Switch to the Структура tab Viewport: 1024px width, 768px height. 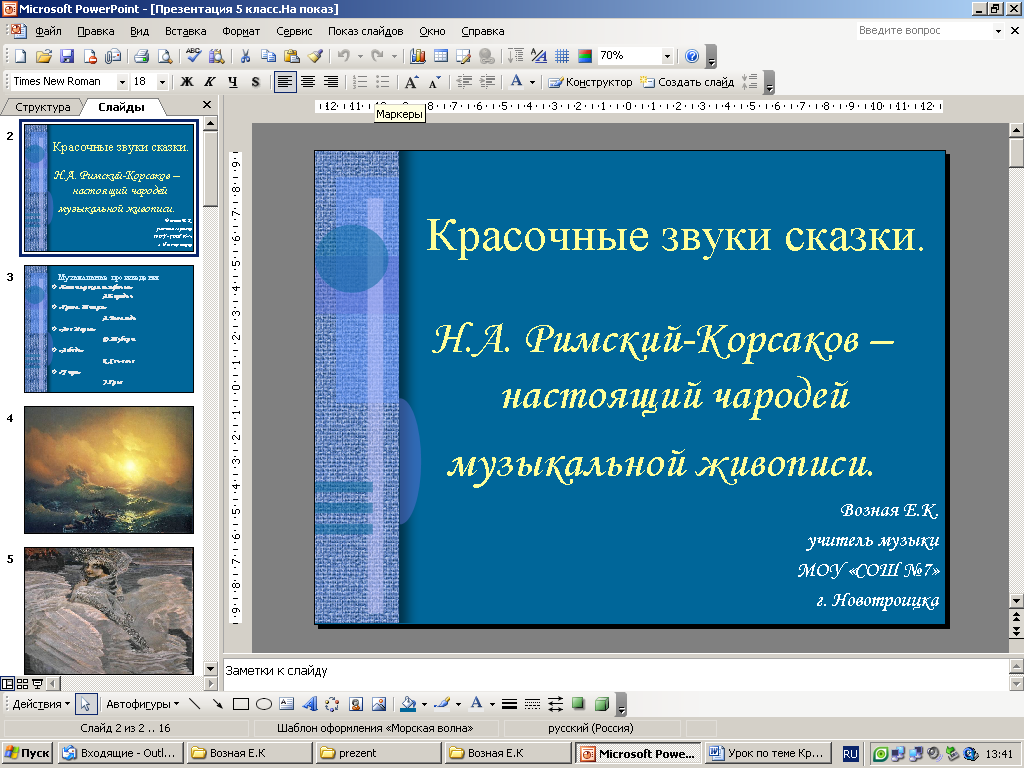(x=42, y=107)
